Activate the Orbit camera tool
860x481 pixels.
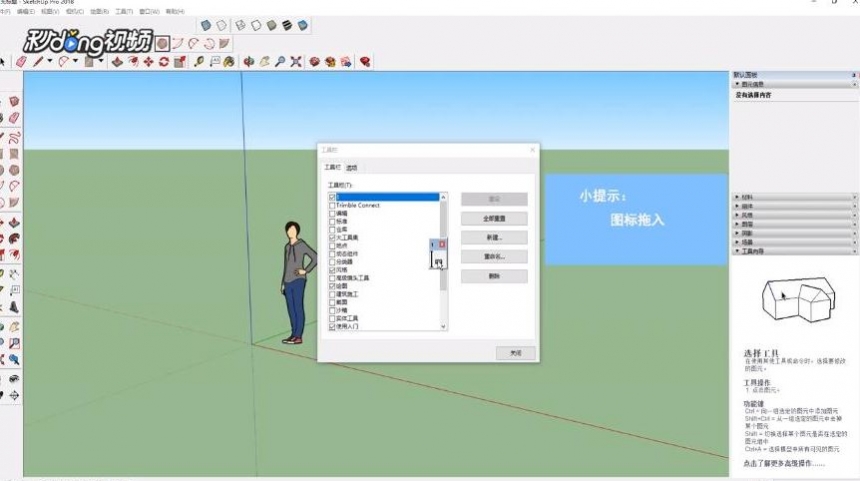(249, 62)
